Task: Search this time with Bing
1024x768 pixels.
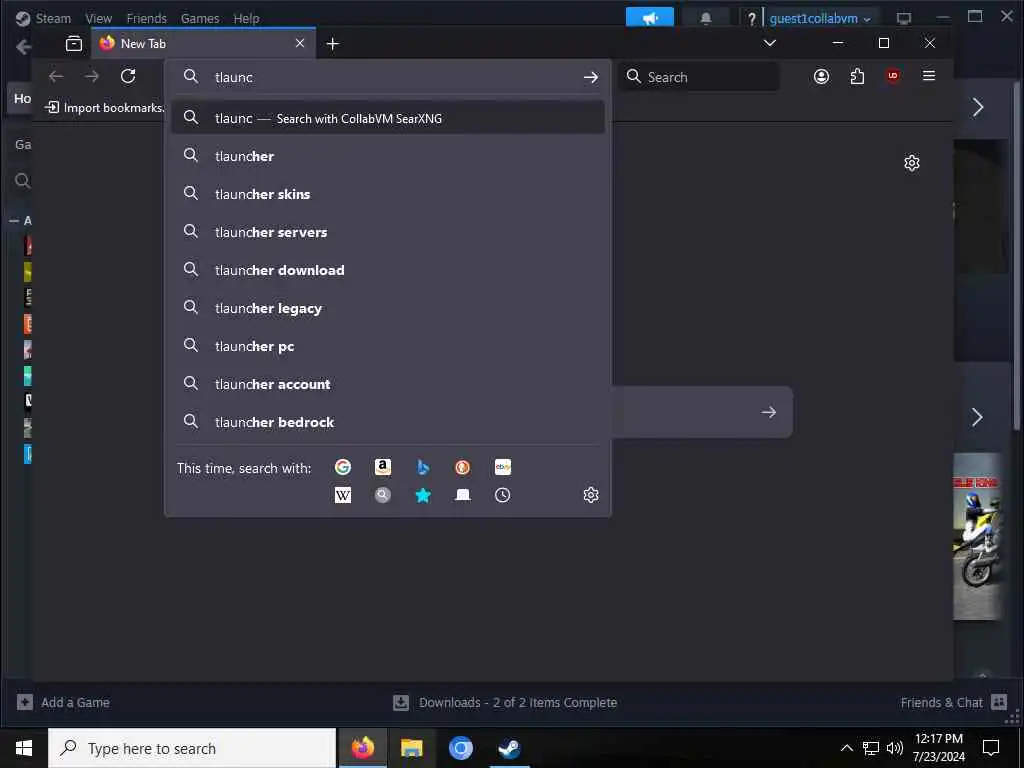Action: [423, 467]
